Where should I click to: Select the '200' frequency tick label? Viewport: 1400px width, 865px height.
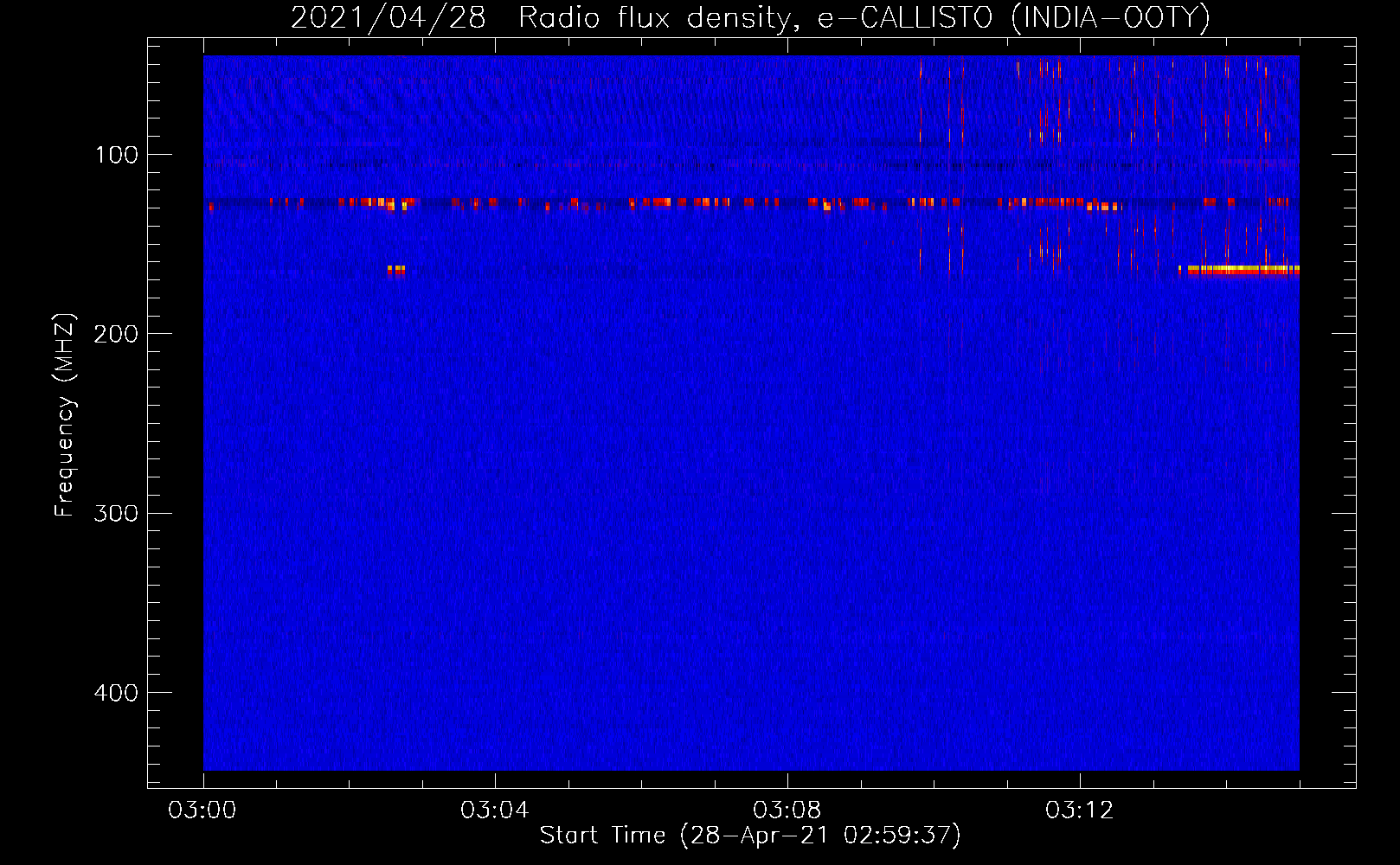[116, 334]
